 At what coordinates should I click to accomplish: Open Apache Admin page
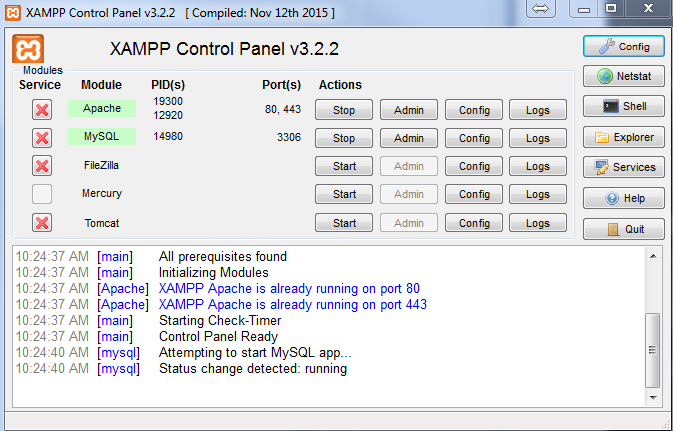pyautogui.click(x=409, y=110)
